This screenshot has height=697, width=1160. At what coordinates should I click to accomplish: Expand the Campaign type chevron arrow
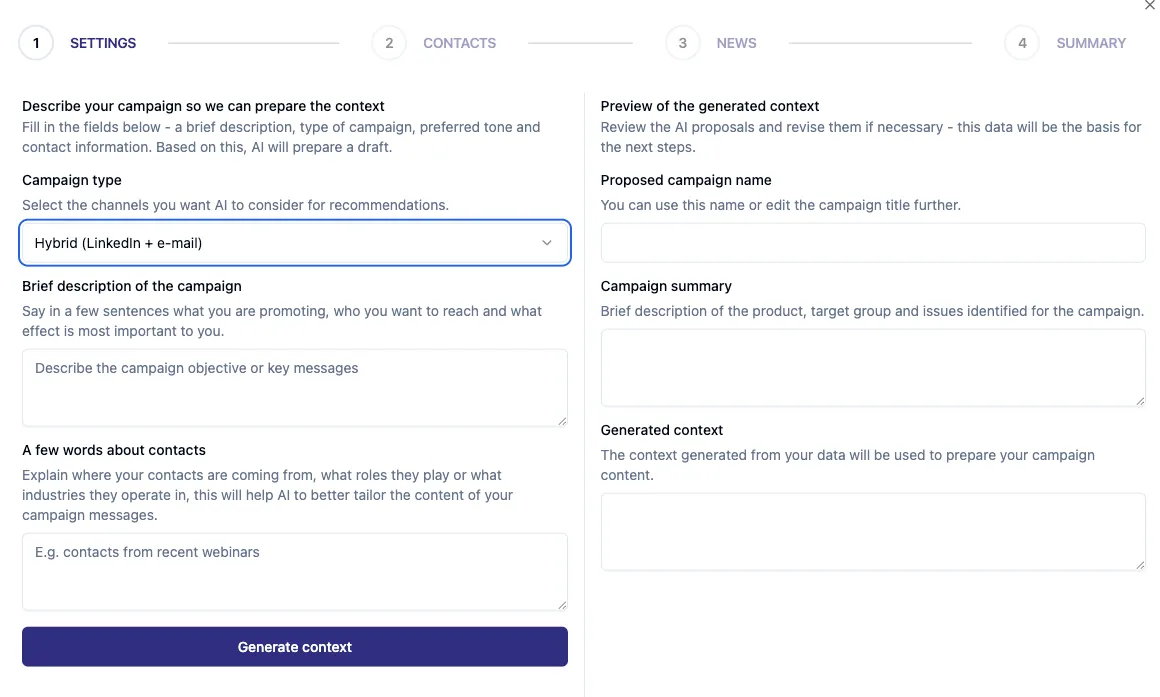[547, 243]
